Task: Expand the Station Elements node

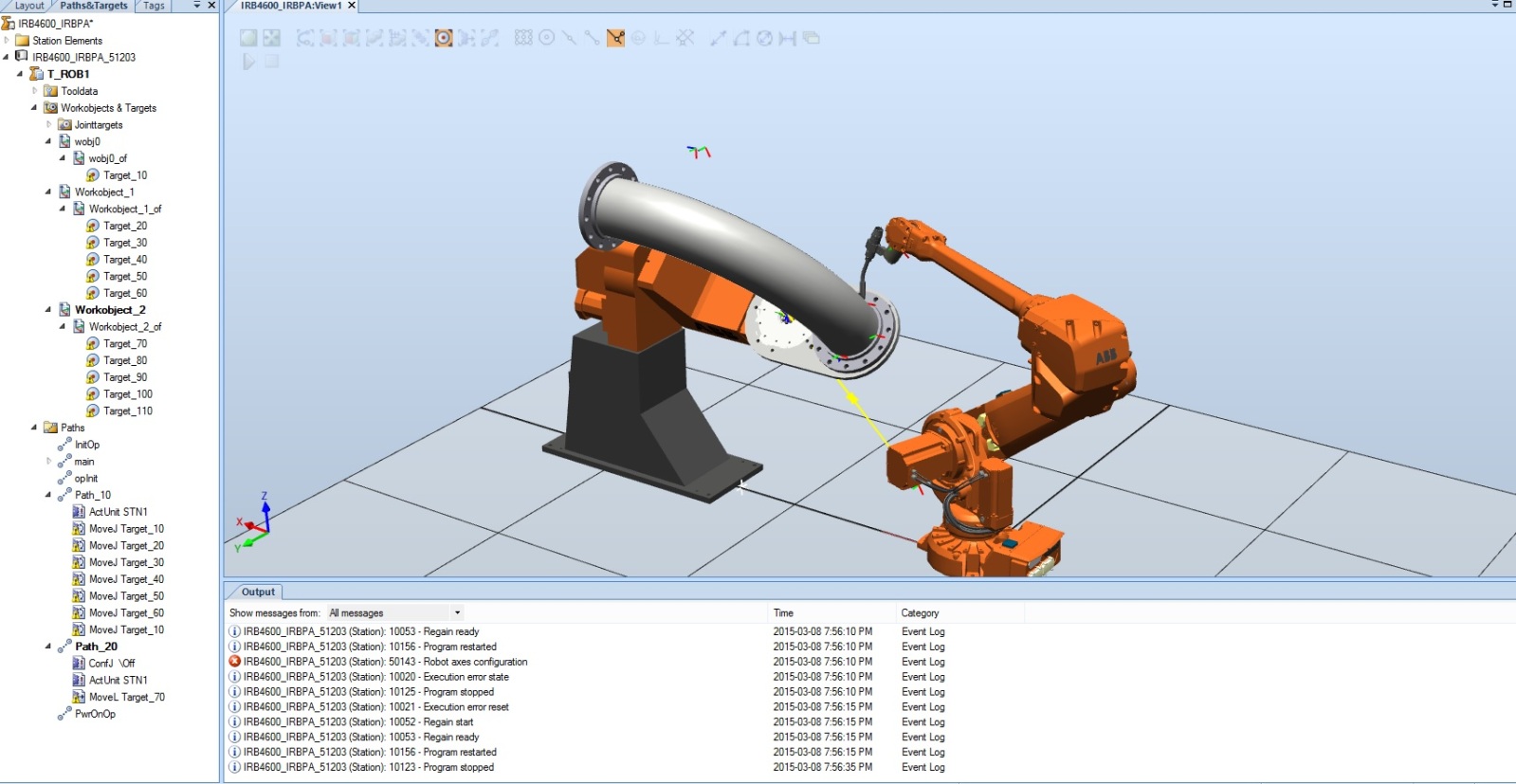Action: [x=7, y=41]
